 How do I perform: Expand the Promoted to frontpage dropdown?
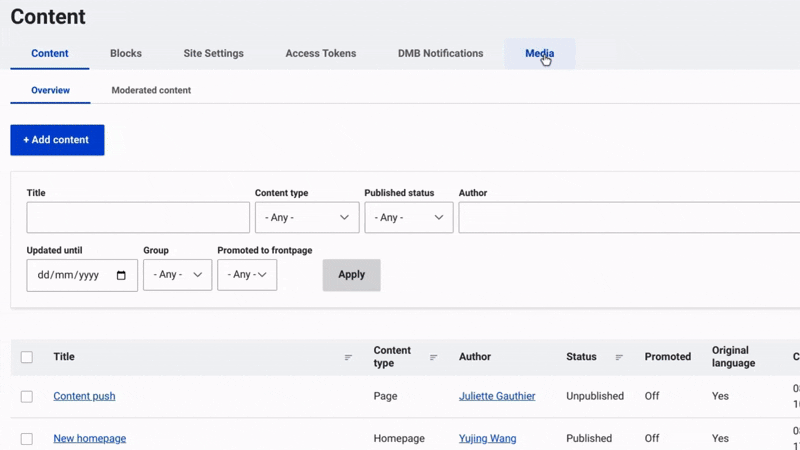click(x=247, y=275)
